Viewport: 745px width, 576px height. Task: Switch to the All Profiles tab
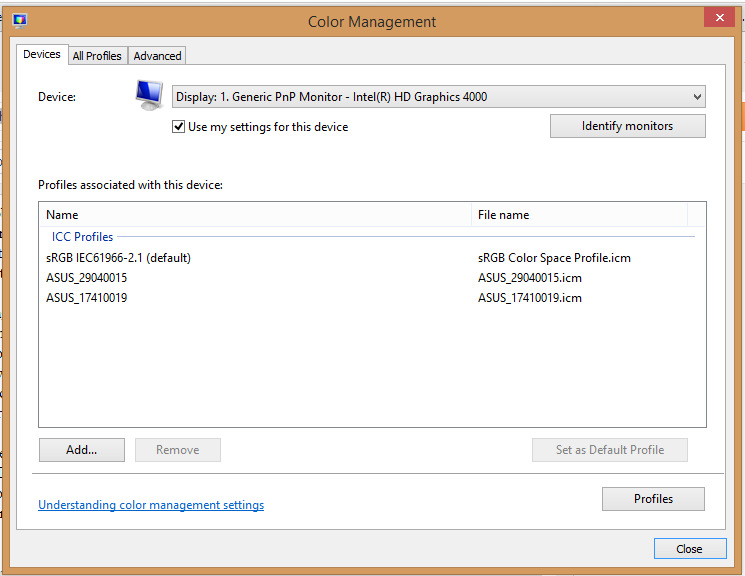point(97,56)
